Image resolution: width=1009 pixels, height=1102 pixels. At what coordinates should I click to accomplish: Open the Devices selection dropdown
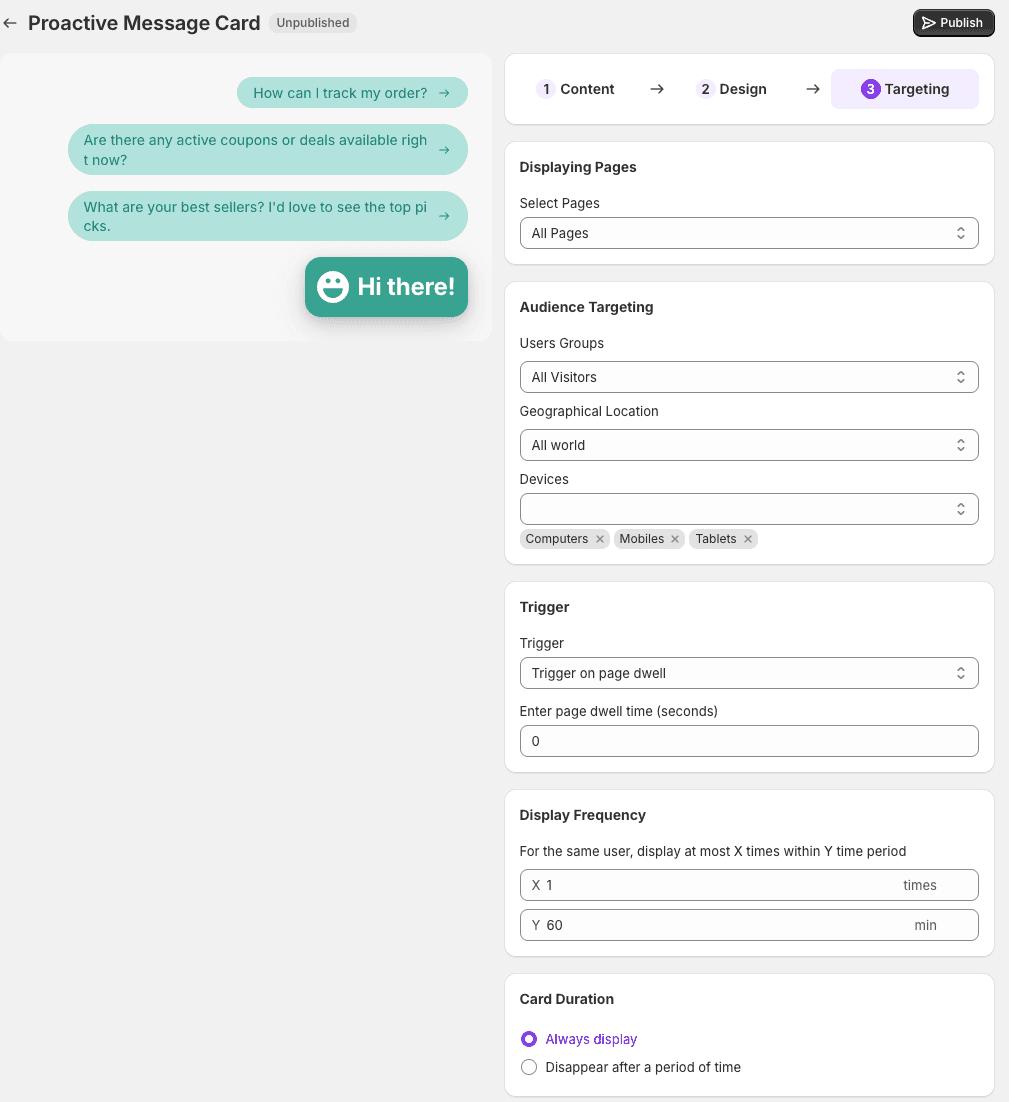[x=749, y=509]
